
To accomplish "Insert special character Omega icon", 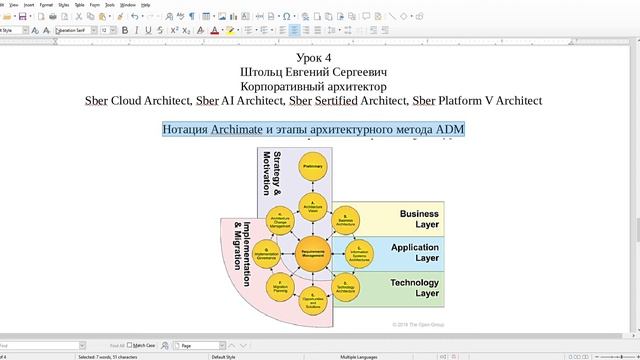I will (x=287, y=16).
